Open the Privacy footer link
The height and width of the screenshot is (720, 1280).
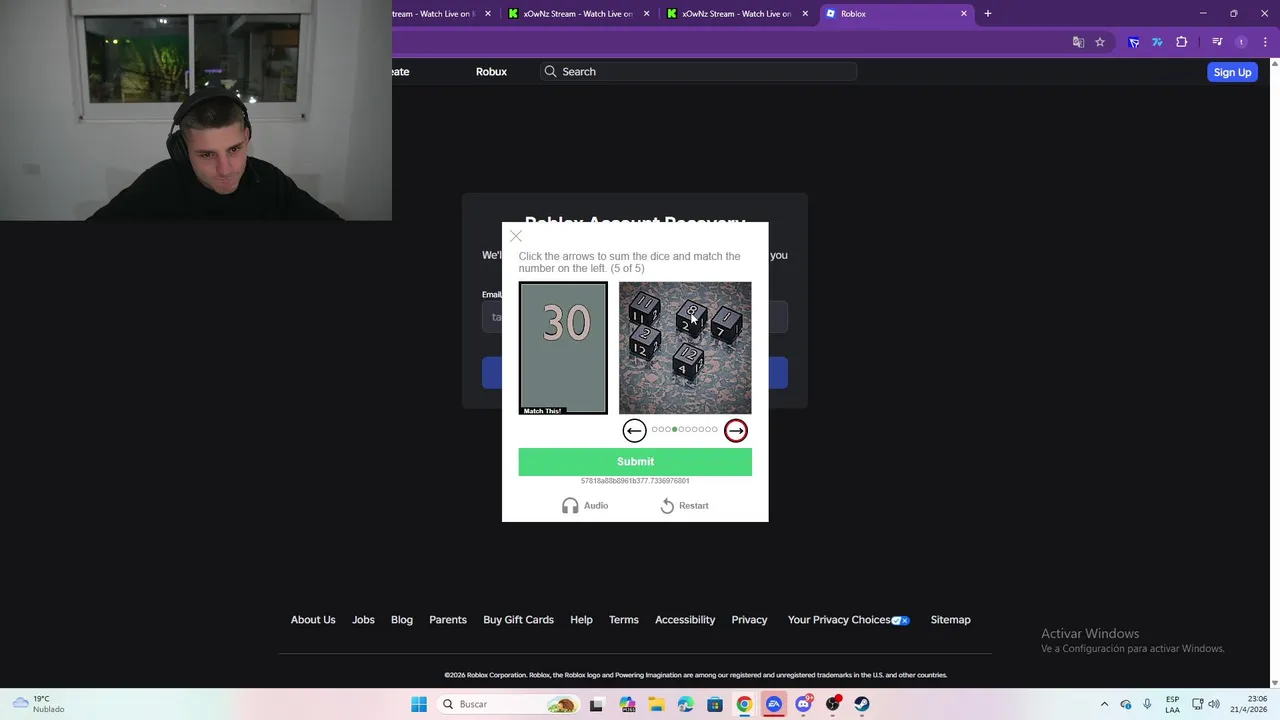click(x=749, y=620)
